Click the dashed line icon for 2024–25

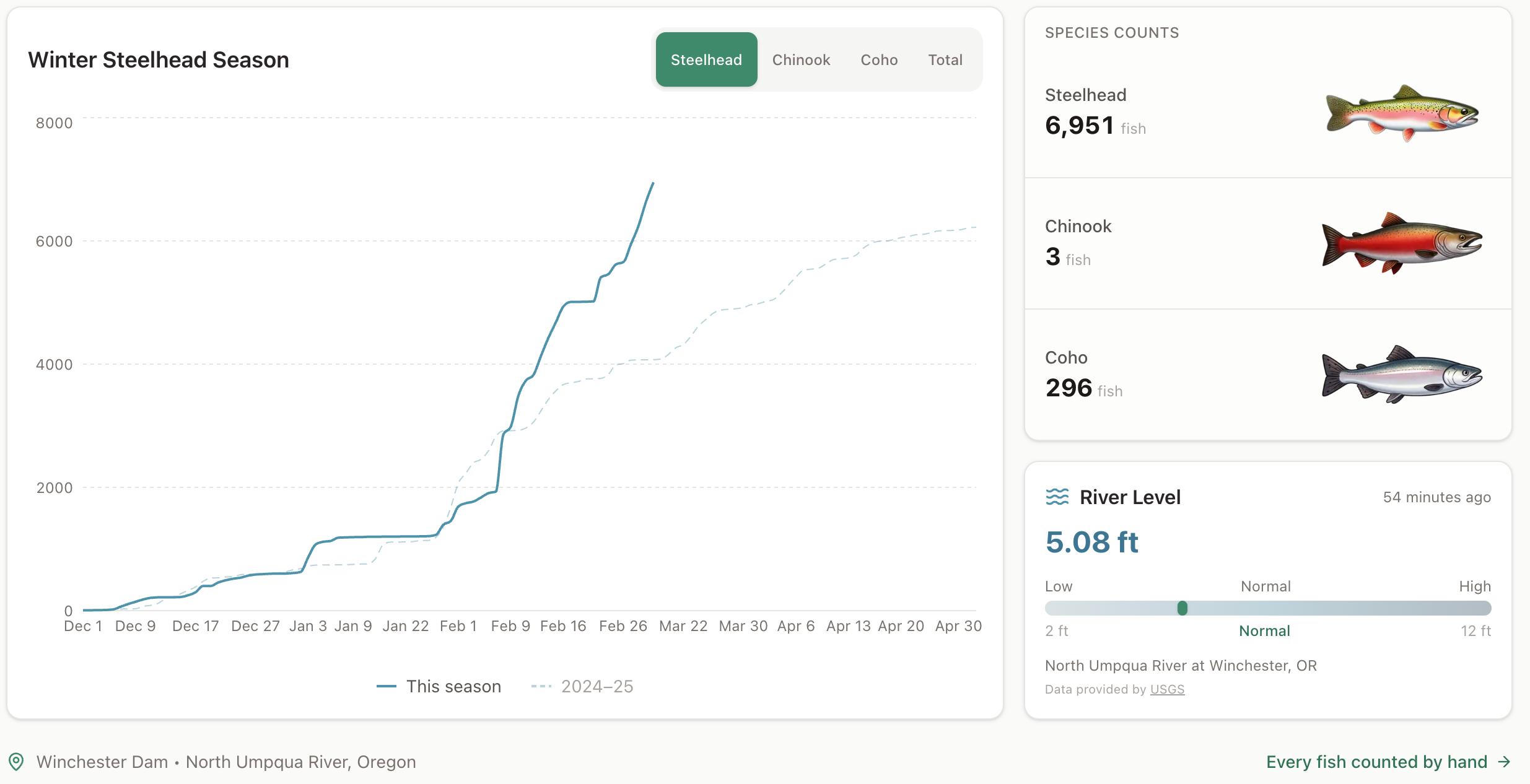click(x=541, y=686)
